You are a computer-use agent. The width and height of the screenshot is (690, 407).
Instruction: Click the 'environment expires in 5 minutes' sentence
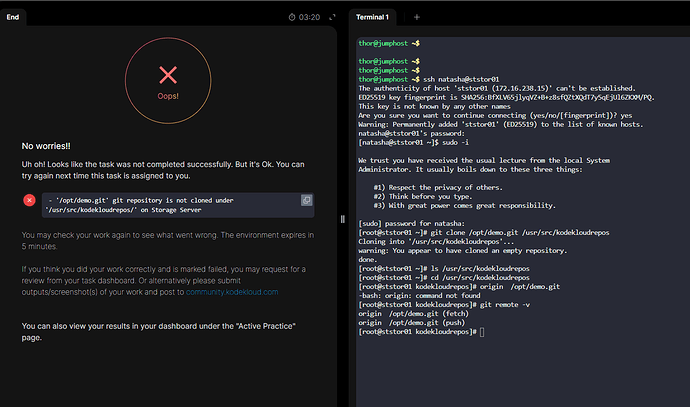[x=168, y=241]
